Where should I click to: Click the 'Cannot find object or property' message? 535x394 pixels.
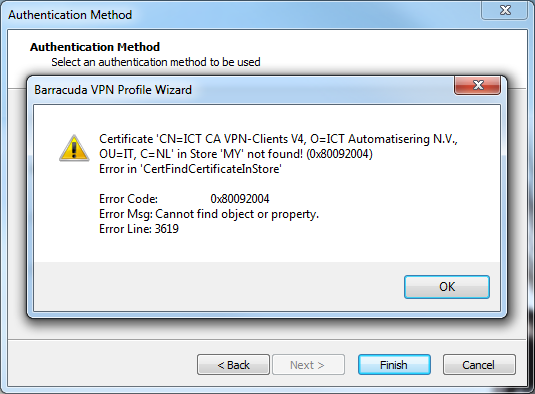point(237,214)
